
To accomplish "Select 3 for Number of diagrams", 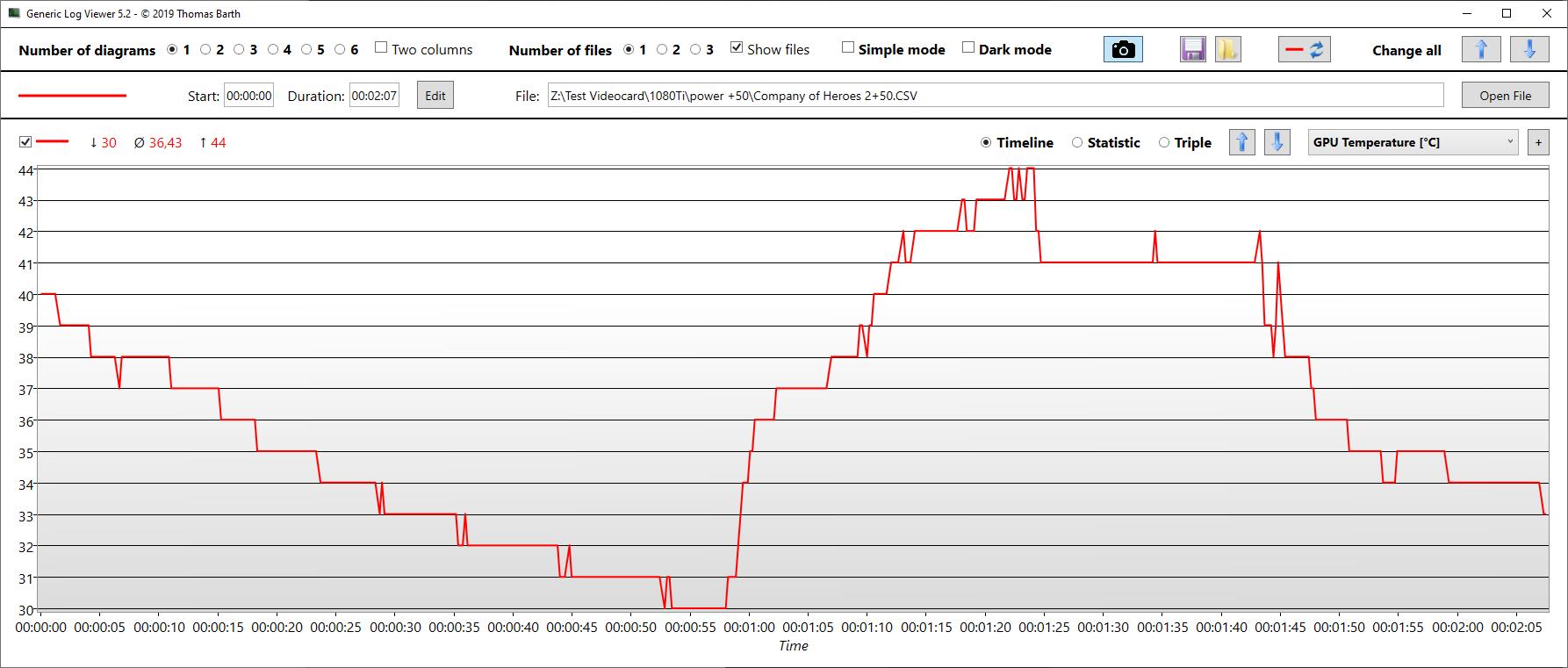I will point(239,50).
